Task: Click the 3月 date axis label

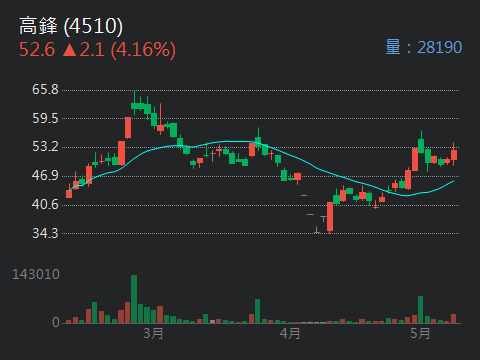Action: coord(153,333)
